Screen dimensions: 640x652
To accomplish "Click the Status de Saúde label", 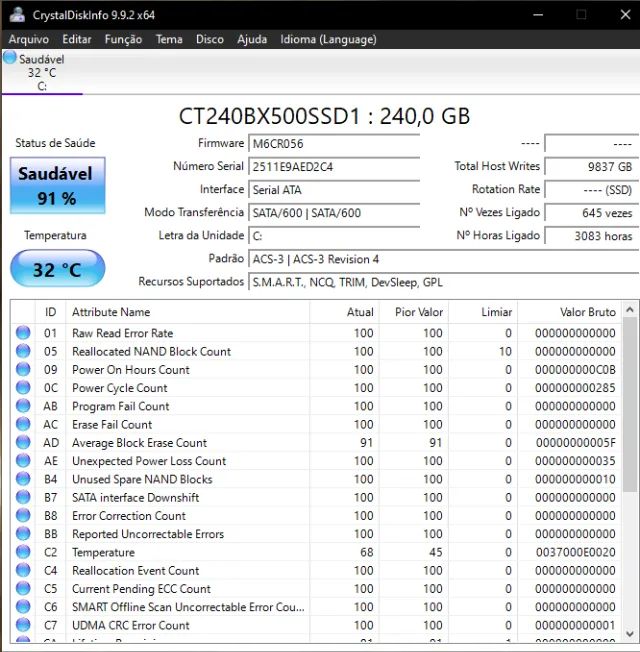I will 55,143.
